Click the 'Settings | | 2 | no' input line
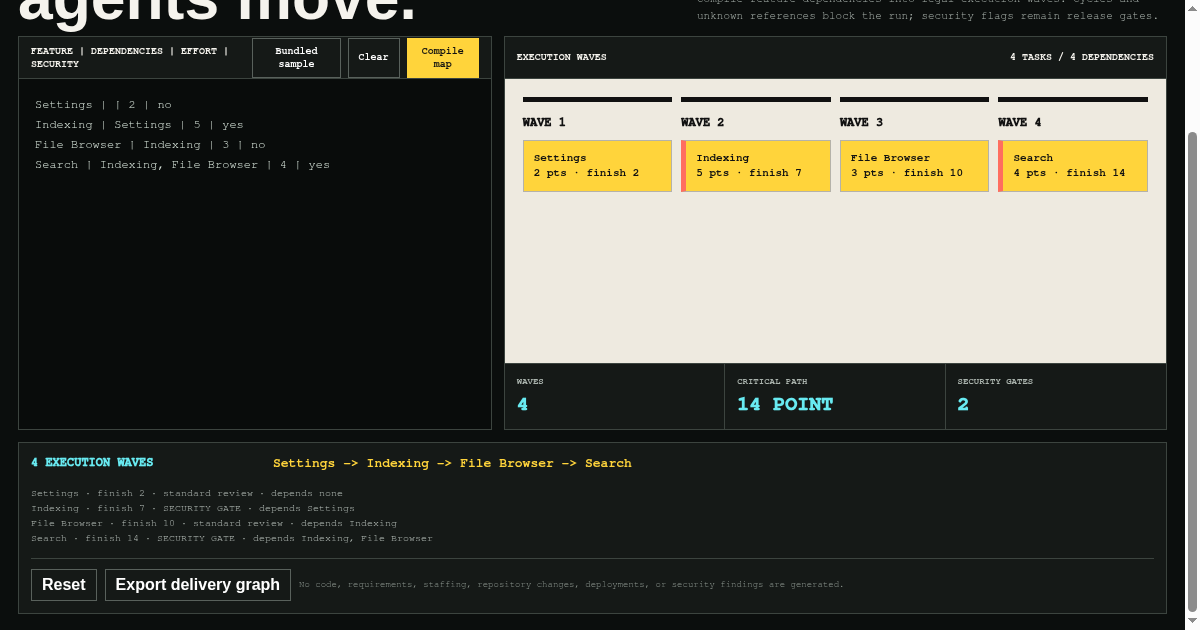 point(103,105)
